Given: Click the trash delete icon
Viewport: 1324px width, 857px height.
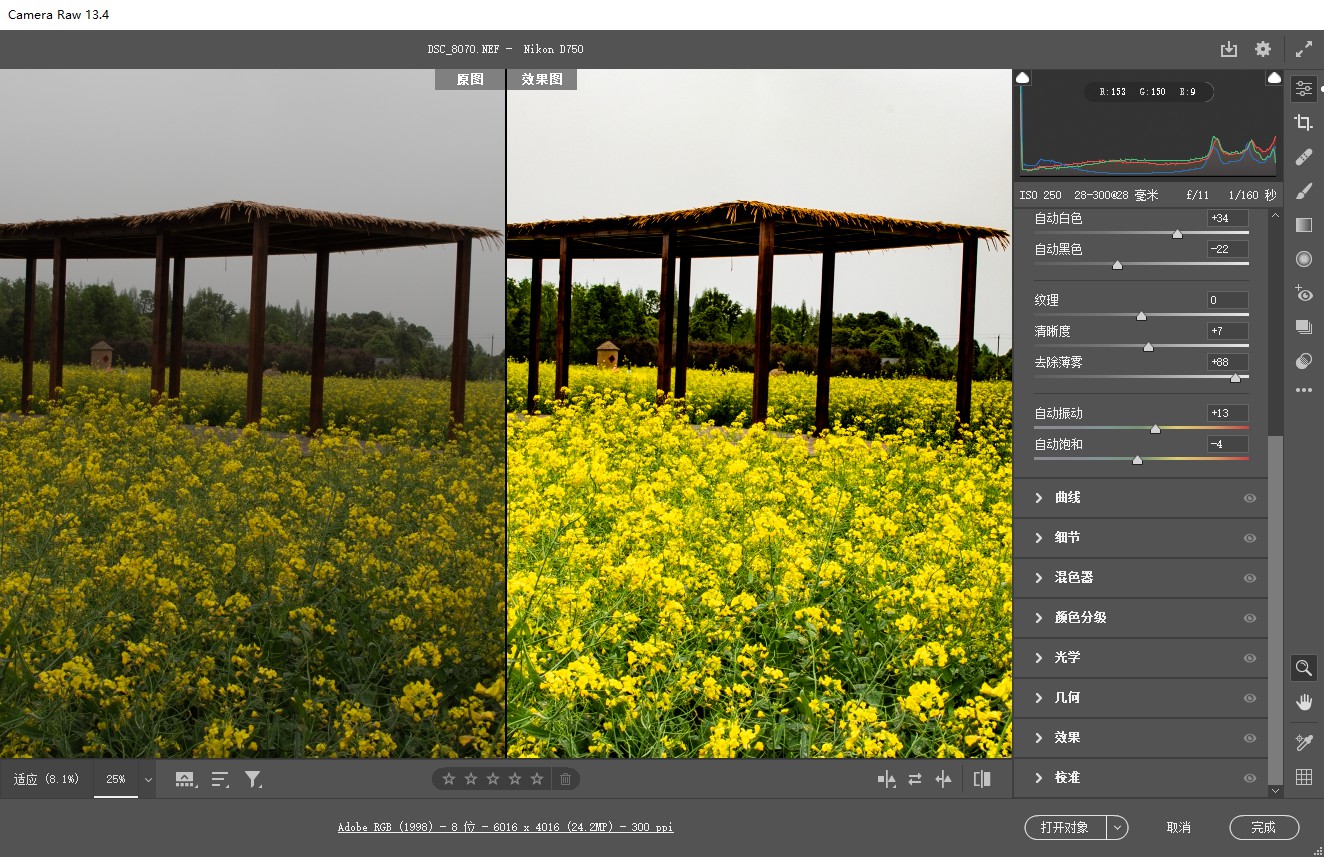Looking at the screenshot, I should pos(565,779).
